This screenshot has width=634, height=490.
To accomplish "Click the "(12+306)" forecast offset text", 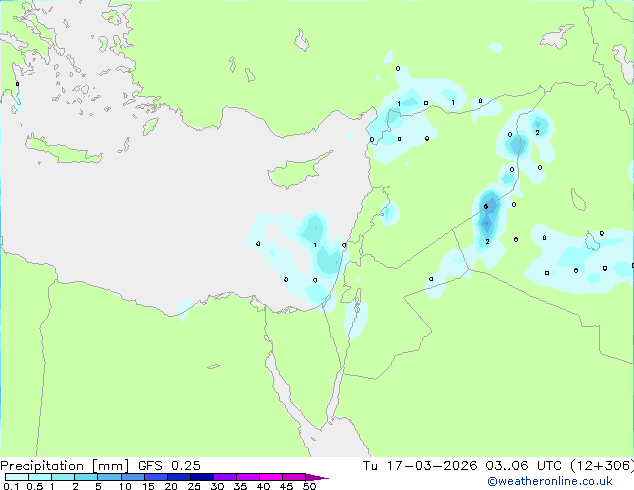I will [x=602, y=466].
